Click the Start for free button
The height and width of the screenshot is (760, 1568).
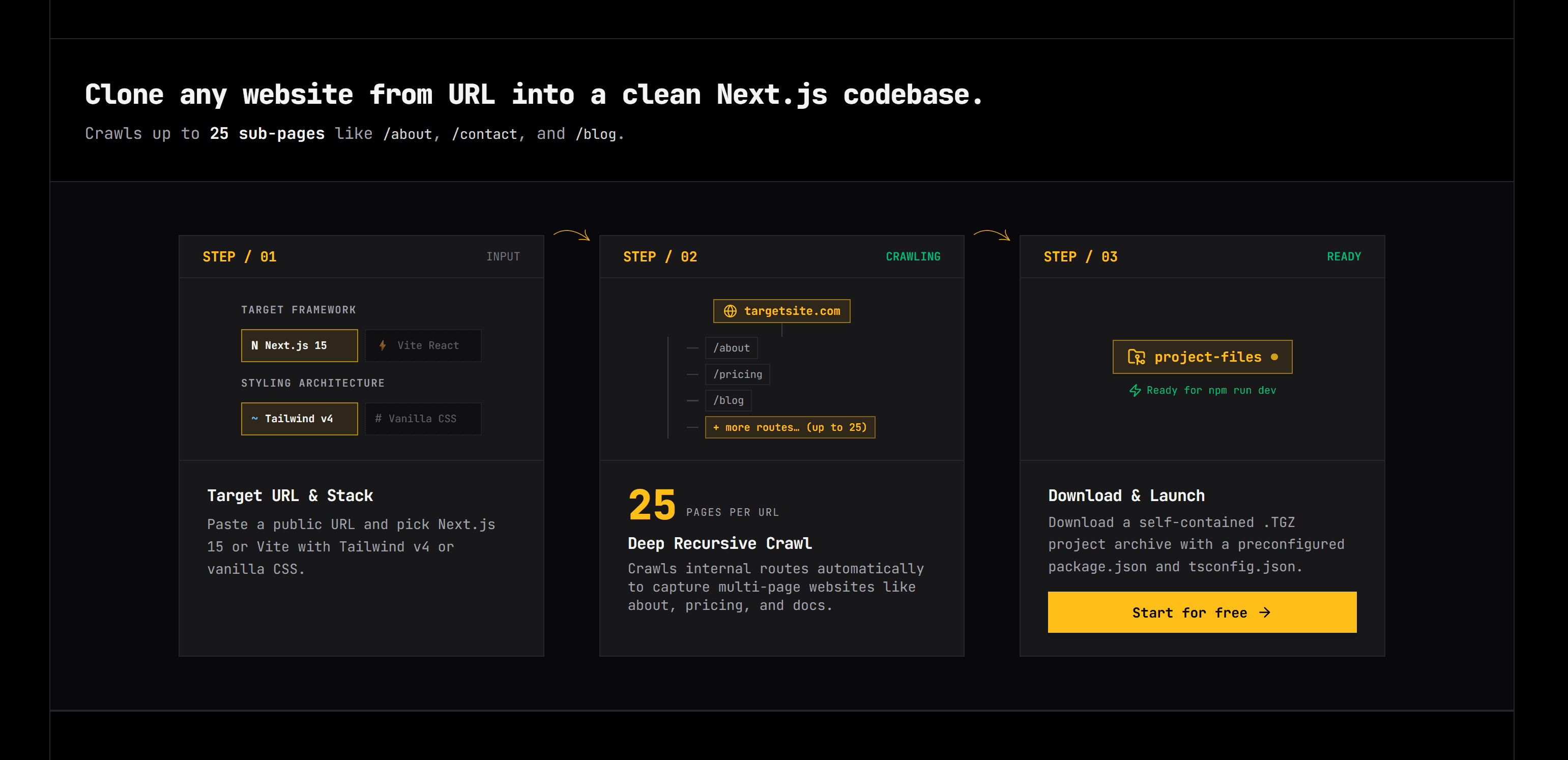pyautogui.click(x=1202, y=612)
